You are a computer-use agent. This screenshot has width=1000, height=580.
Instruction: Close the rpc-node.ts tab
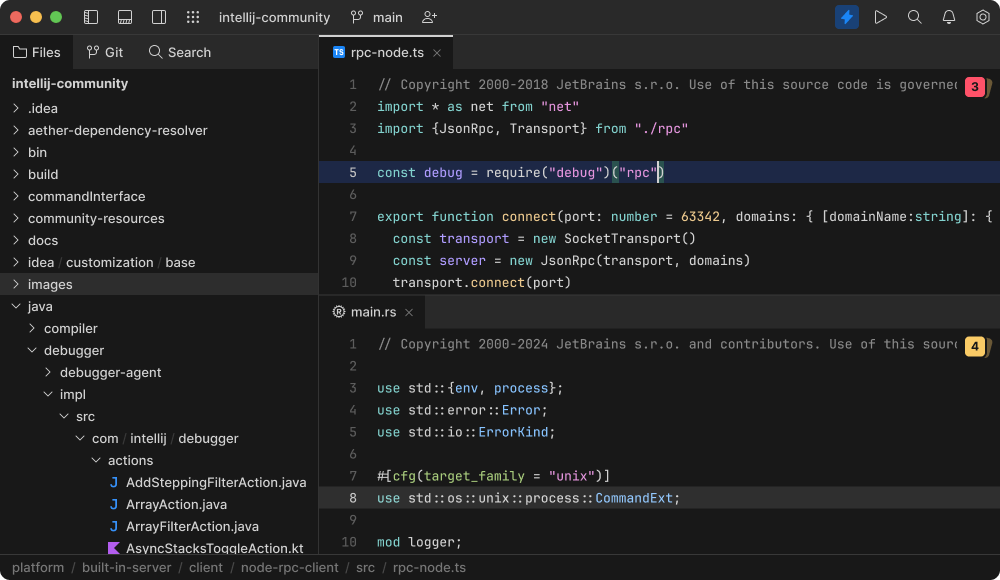[x=437, y=52]
